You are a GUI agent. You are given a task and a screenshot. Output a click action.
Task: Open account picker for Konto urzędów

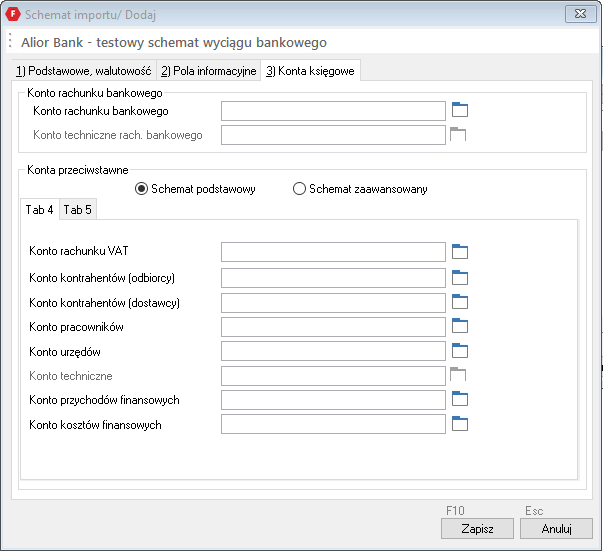point(460,350)
